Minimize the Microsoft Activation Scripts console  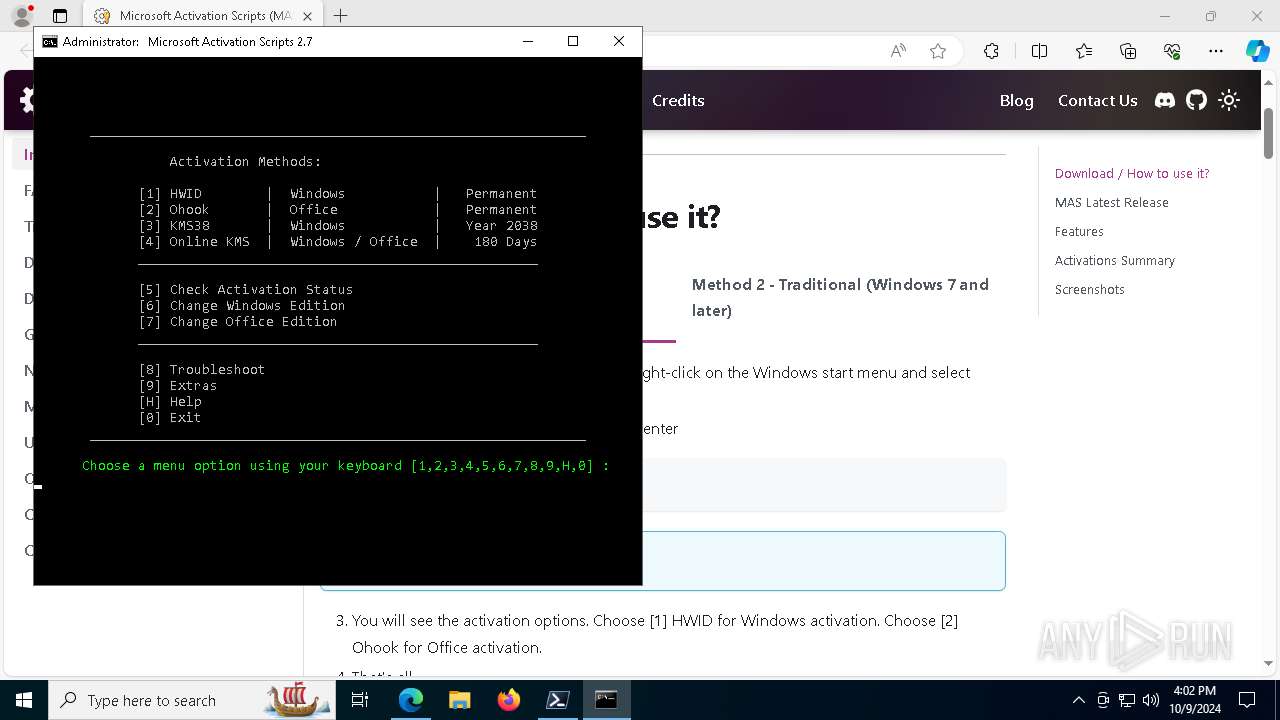(x=527, y=41)
